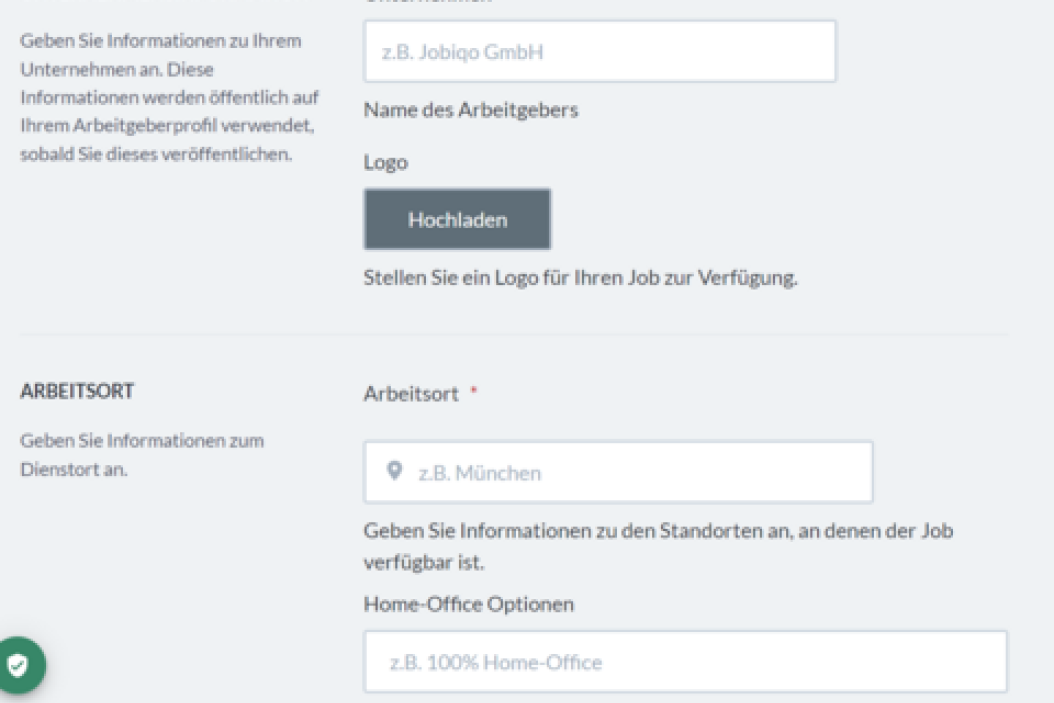Focus the Arbeitsort field 'z.B. München'

click(x=618, y=472)
